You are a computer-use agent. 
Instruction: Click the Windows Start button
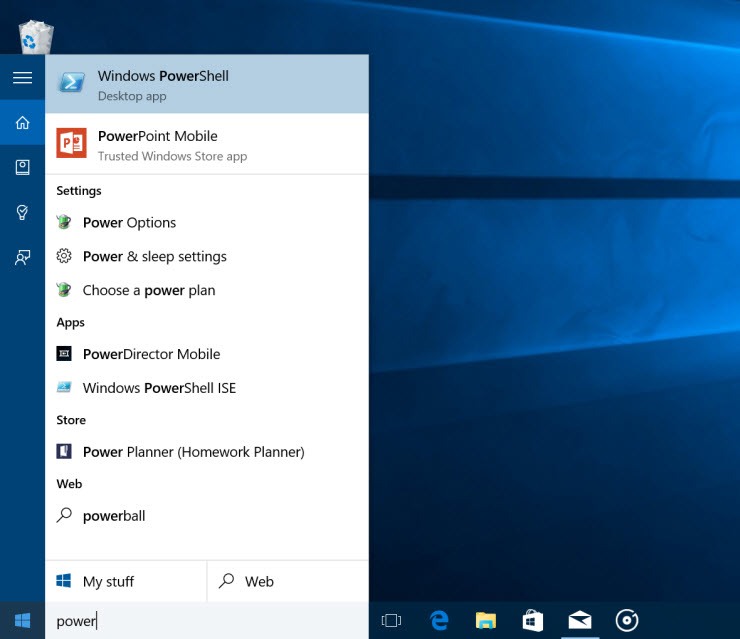click(22, 621)
